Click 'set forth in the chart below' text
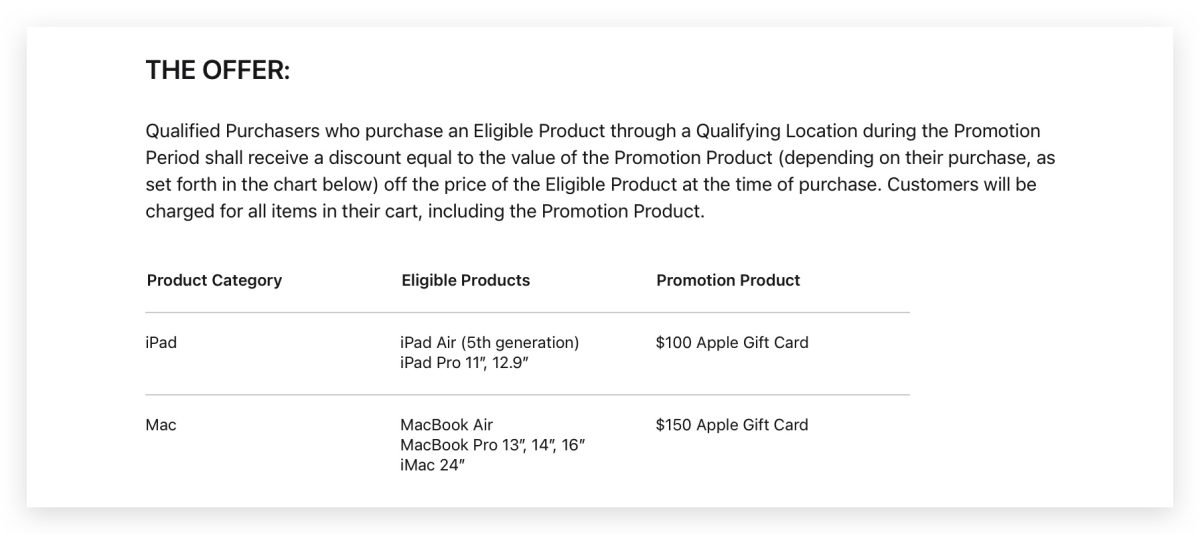Viewport: 1200px width, 534px height. (257, 185)
